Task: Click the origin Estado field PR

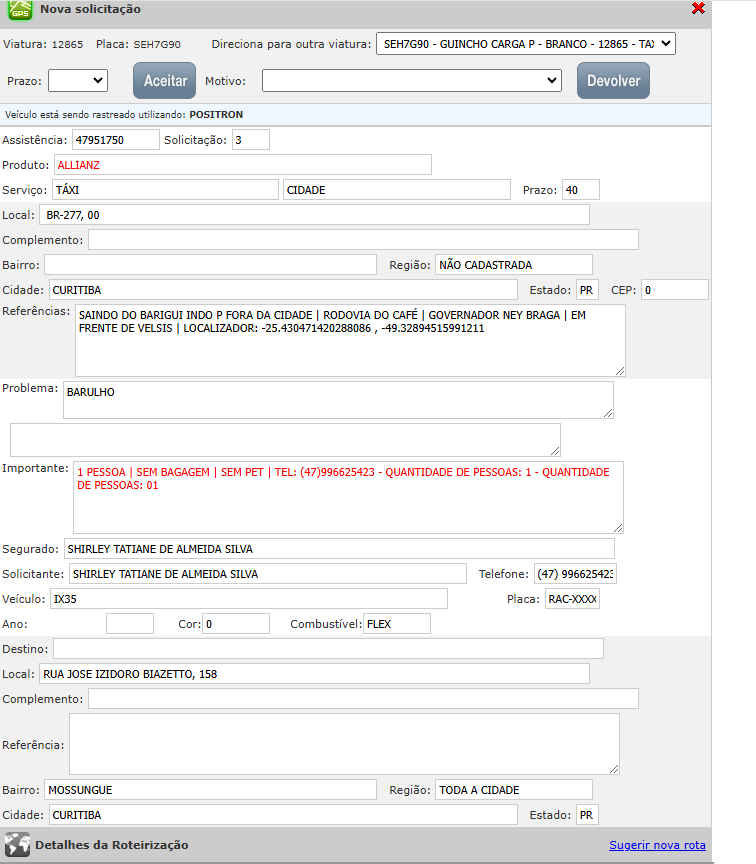Action: pos(587,290)
